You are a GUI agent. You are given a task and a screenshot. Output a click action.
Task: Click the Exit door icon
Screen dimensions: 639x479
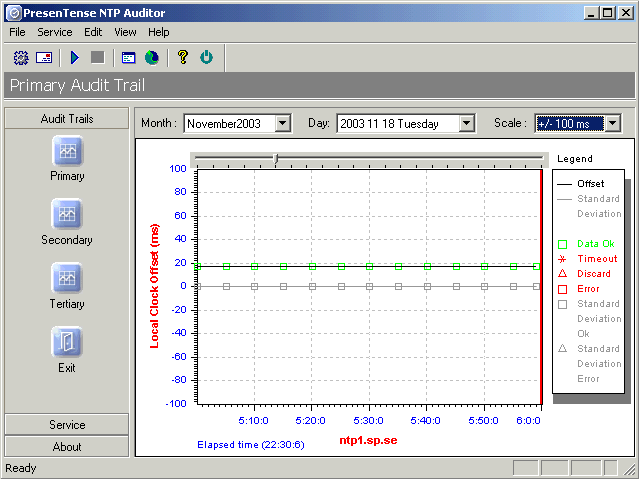(67, 342)
